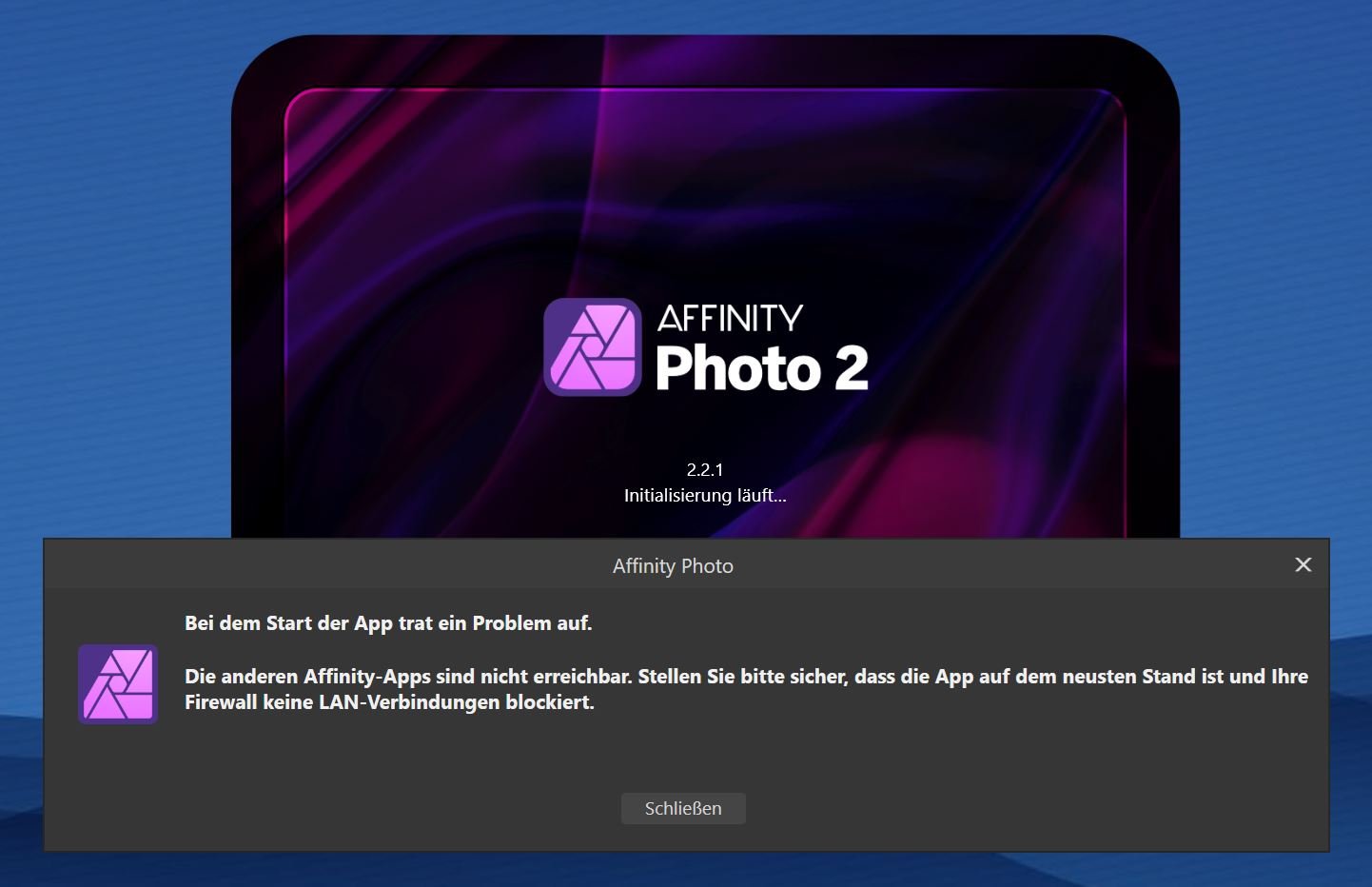Click the 'AFFINITY' wordmark on the splash
The image size is (1372, 887).
(731, 318)
